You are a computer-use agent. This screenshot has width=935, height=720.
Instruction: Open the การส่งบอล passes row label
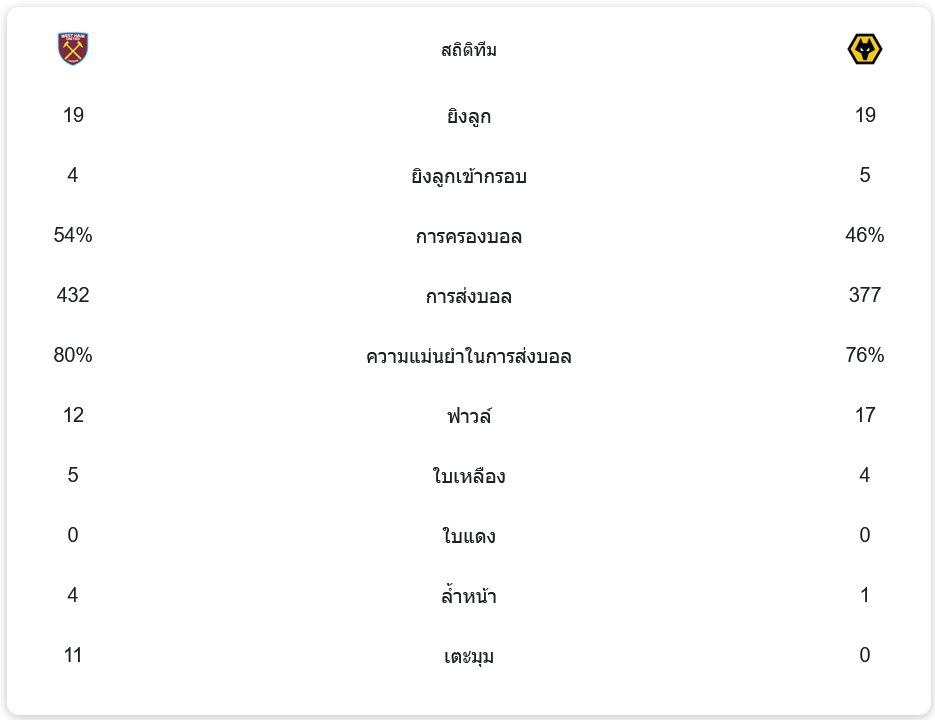click(x=468, y=297)
